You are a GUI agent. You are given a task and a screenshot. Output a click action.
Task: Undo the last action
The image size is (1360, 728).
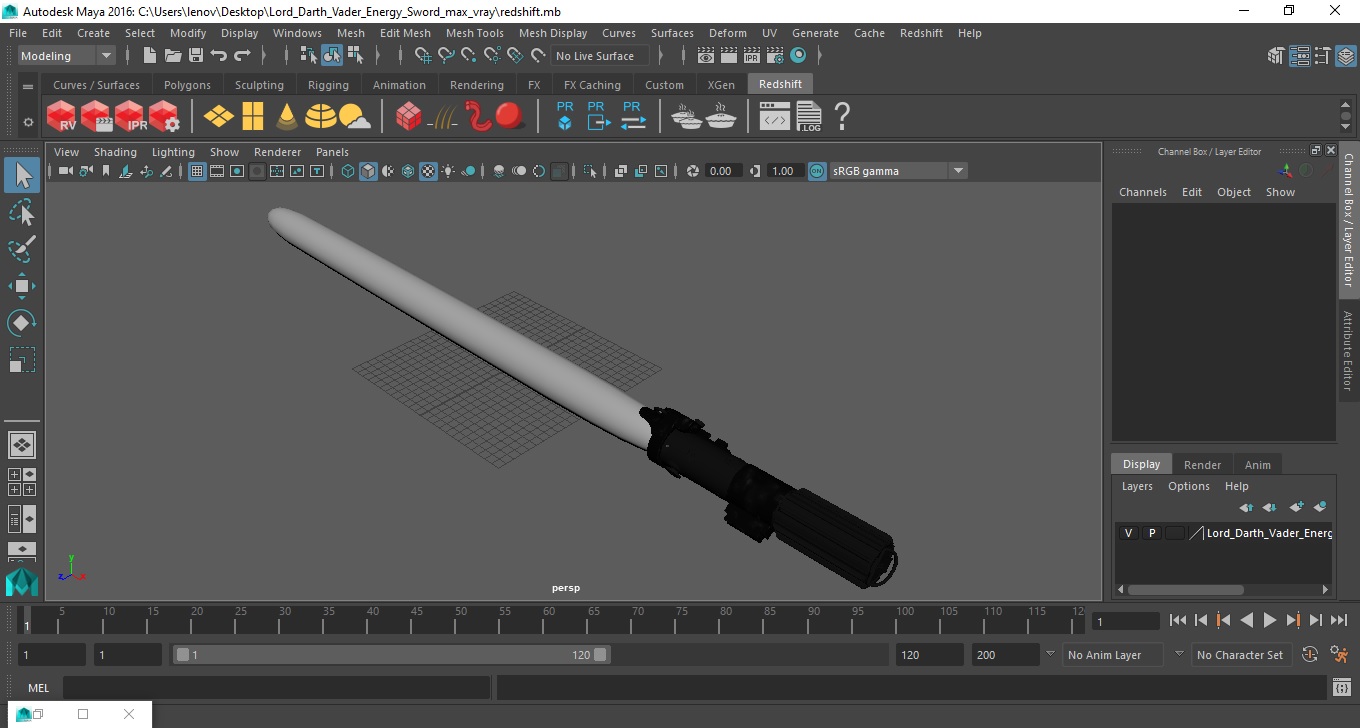click(x=219, y=56)
